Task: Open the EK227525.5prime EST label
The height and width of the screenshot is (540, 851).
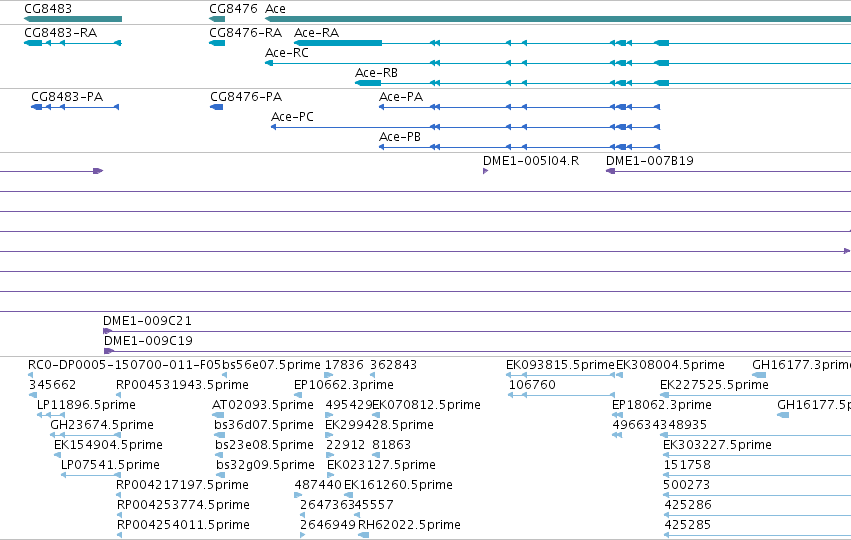Action: click(x=714, y=385)
